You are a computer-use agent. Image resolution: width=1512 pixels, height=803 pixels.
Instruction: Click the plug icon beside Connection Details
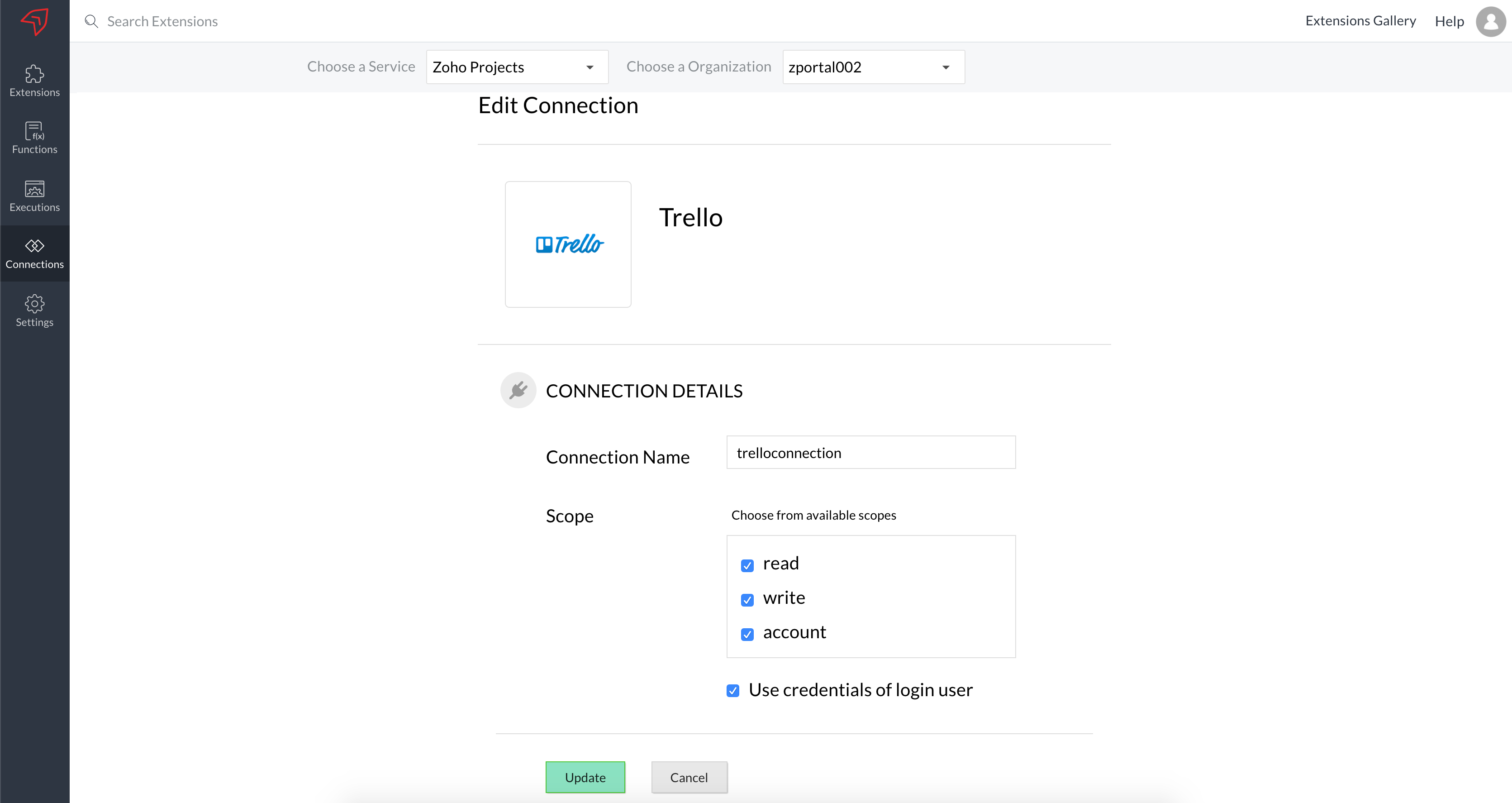tap(518, 390)
